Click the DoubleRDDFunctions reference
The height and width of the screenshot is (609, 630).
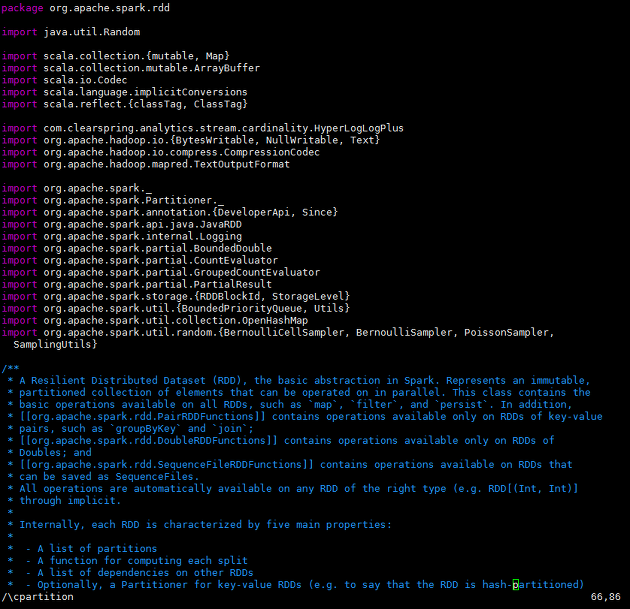point(149,441)
